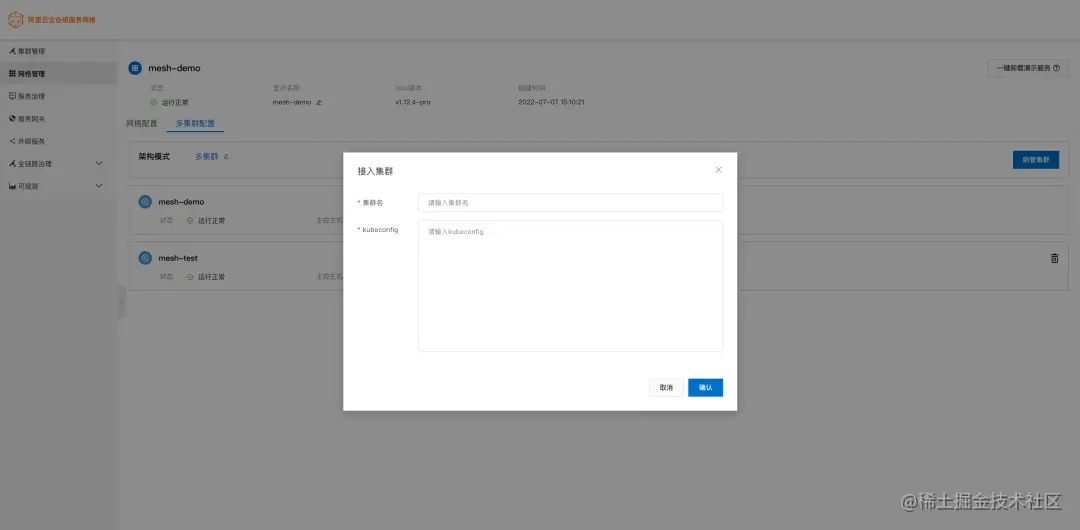Image resolution: width=1080 pixels, height=530 pixels.
Task: Collapse the sidebar using edge handle
Action: (x=122, y=301)
